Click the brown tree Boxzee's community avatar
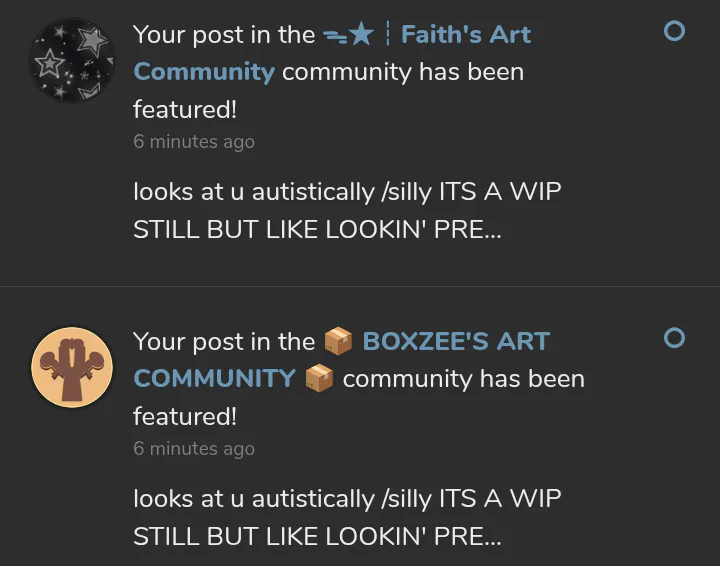 [72, 367]
